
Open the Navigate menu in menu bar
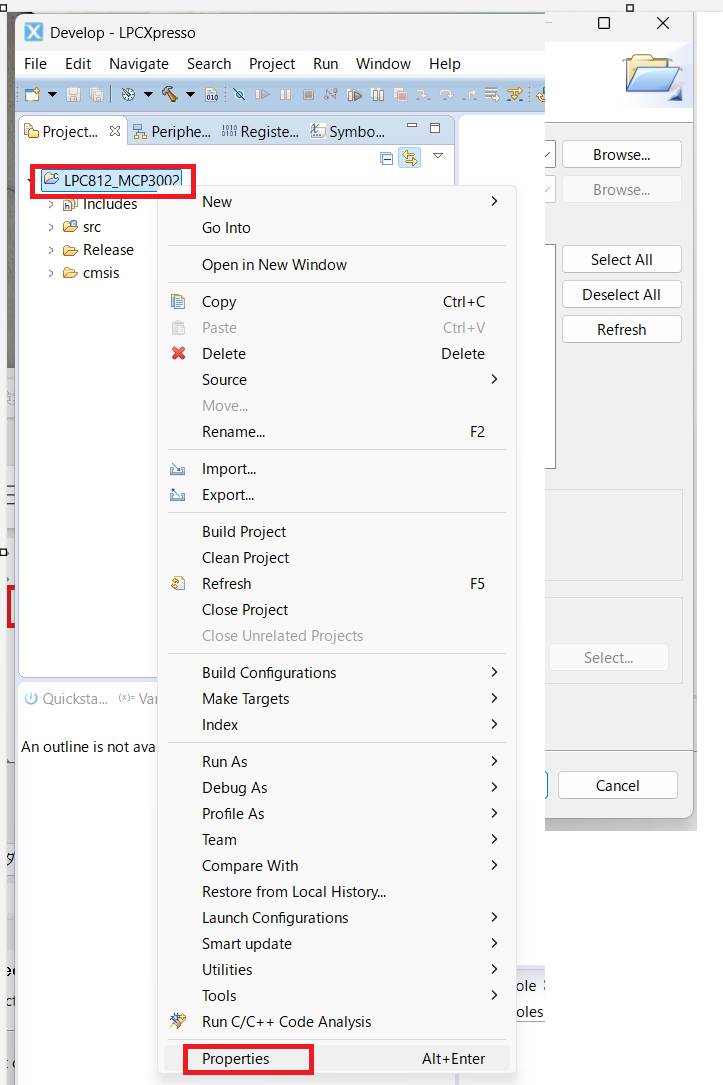click(139, 63)
